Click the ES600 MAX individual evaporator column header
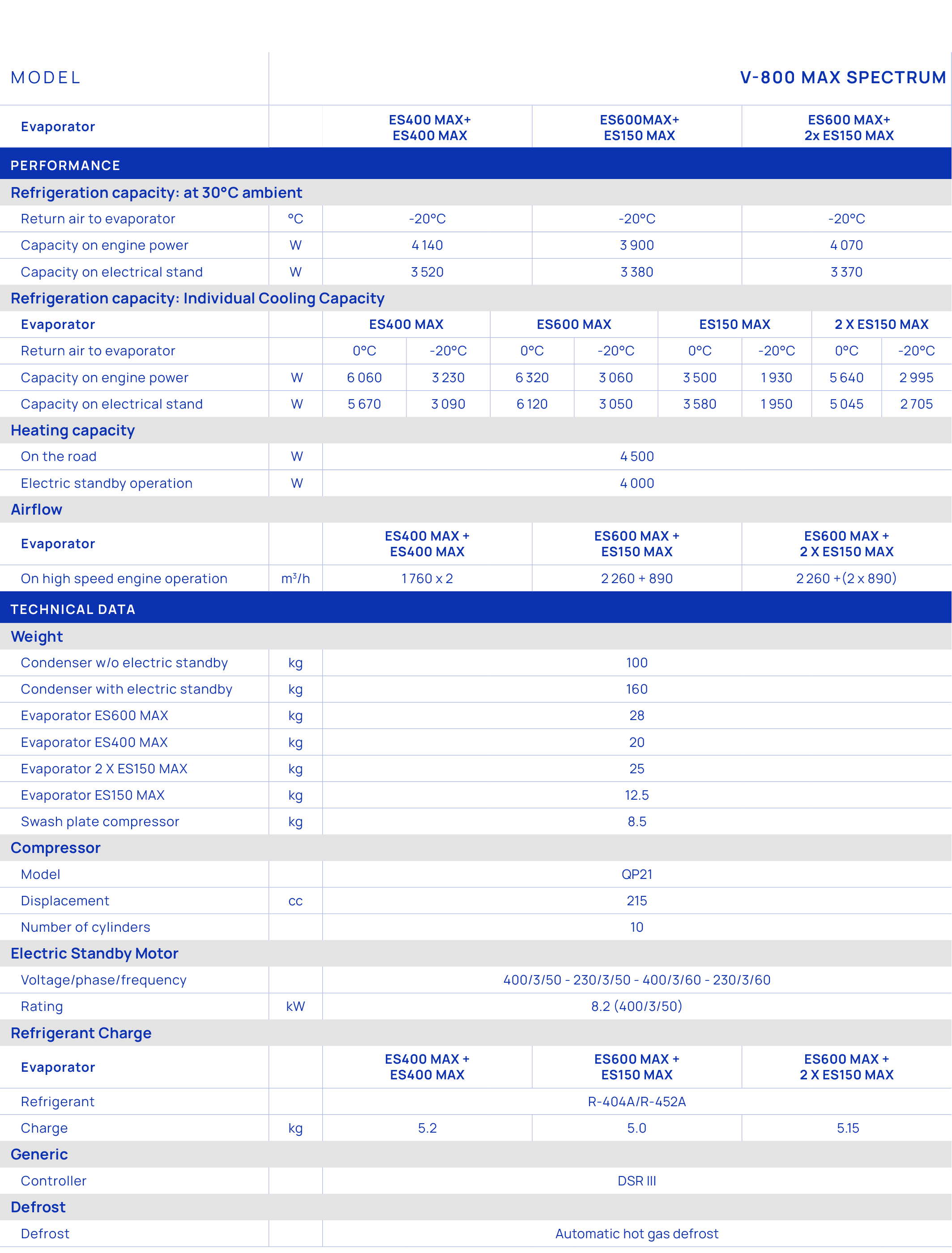Image resolution: width=952 pixels, height=1253 pixels. 574,324
